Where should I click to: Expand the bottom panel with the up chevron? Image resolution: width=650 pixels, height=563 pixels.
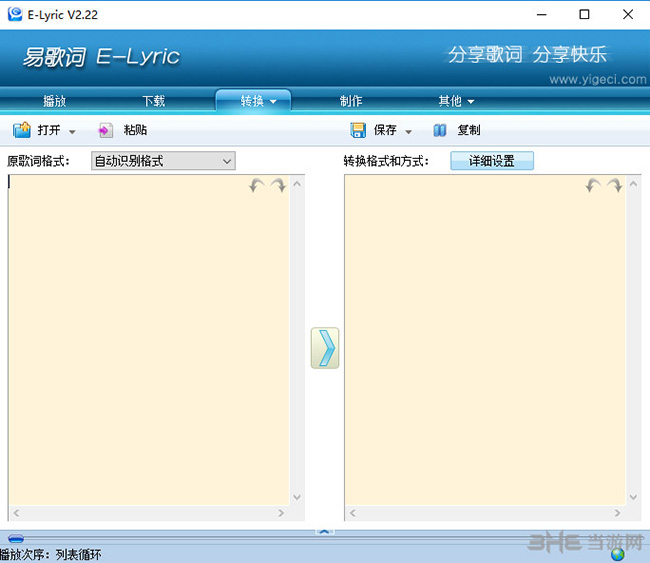(x=325, y=531)
